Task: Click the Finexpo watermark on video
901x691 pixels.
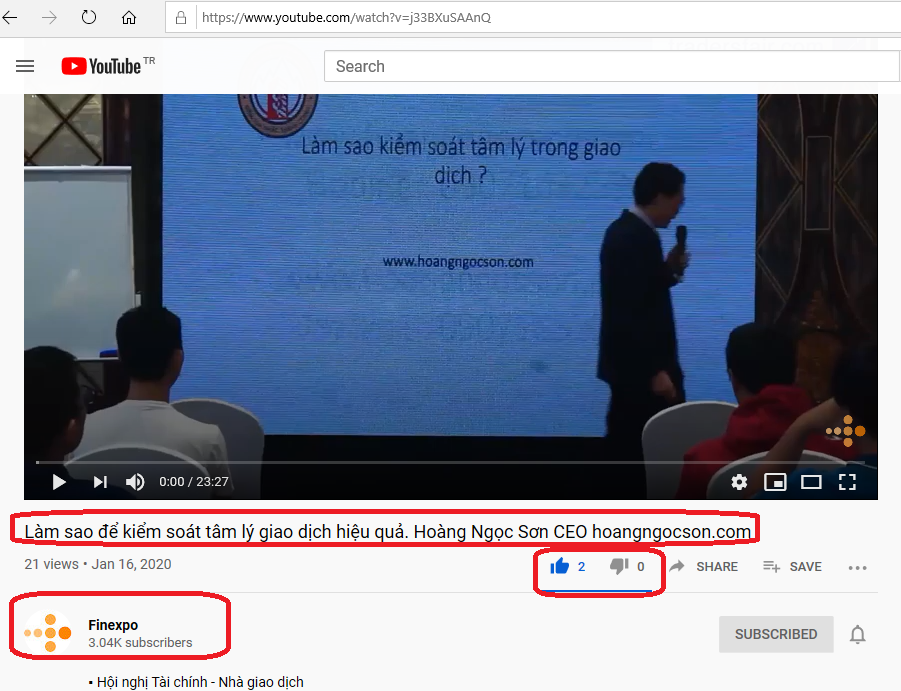Action: pos(846,431)
